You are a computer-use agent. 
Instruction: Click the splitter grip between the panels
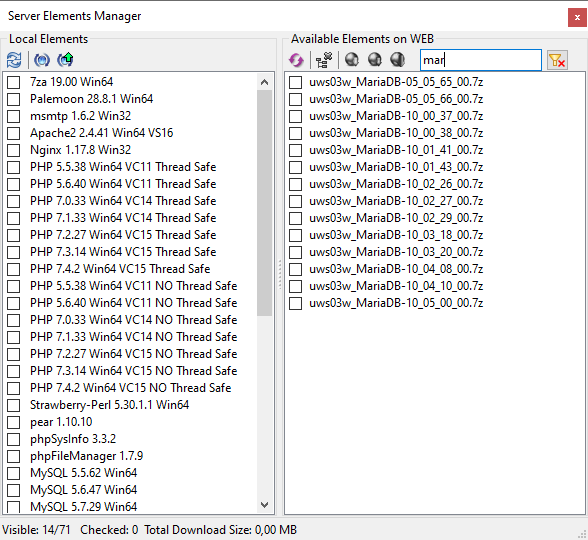[280, 274]
